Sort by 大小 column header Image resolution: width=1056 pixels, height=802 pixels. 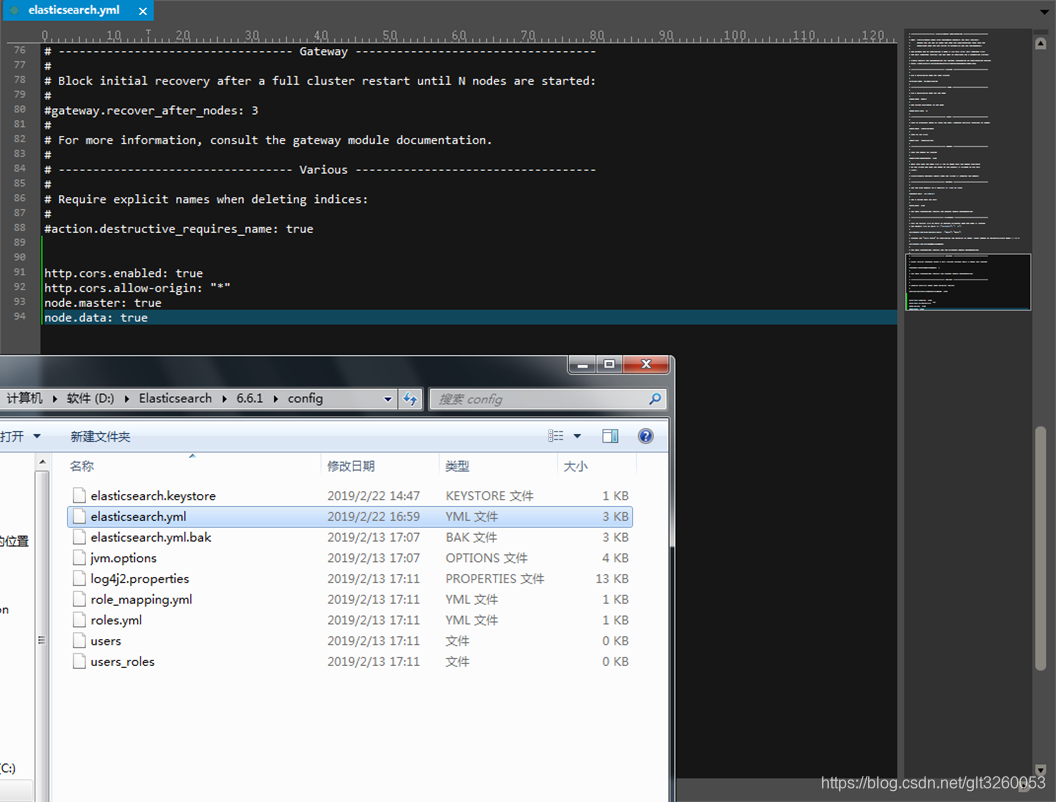pyautogui.click(x=597, y=466)
